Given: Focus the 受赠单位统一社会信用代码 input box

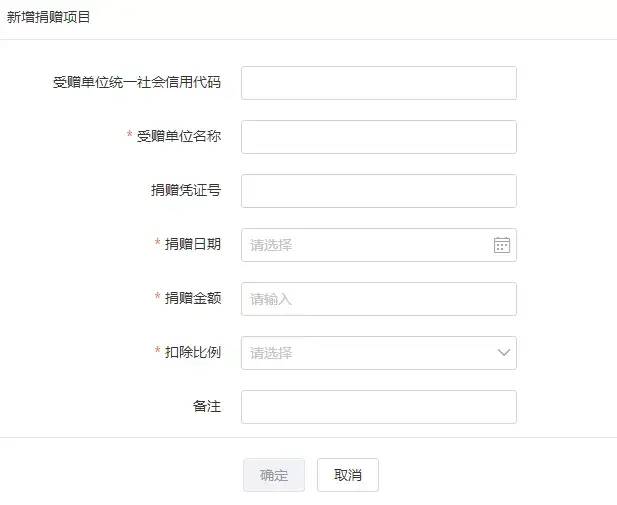Looking at the screenshot, I should point(379,83).
